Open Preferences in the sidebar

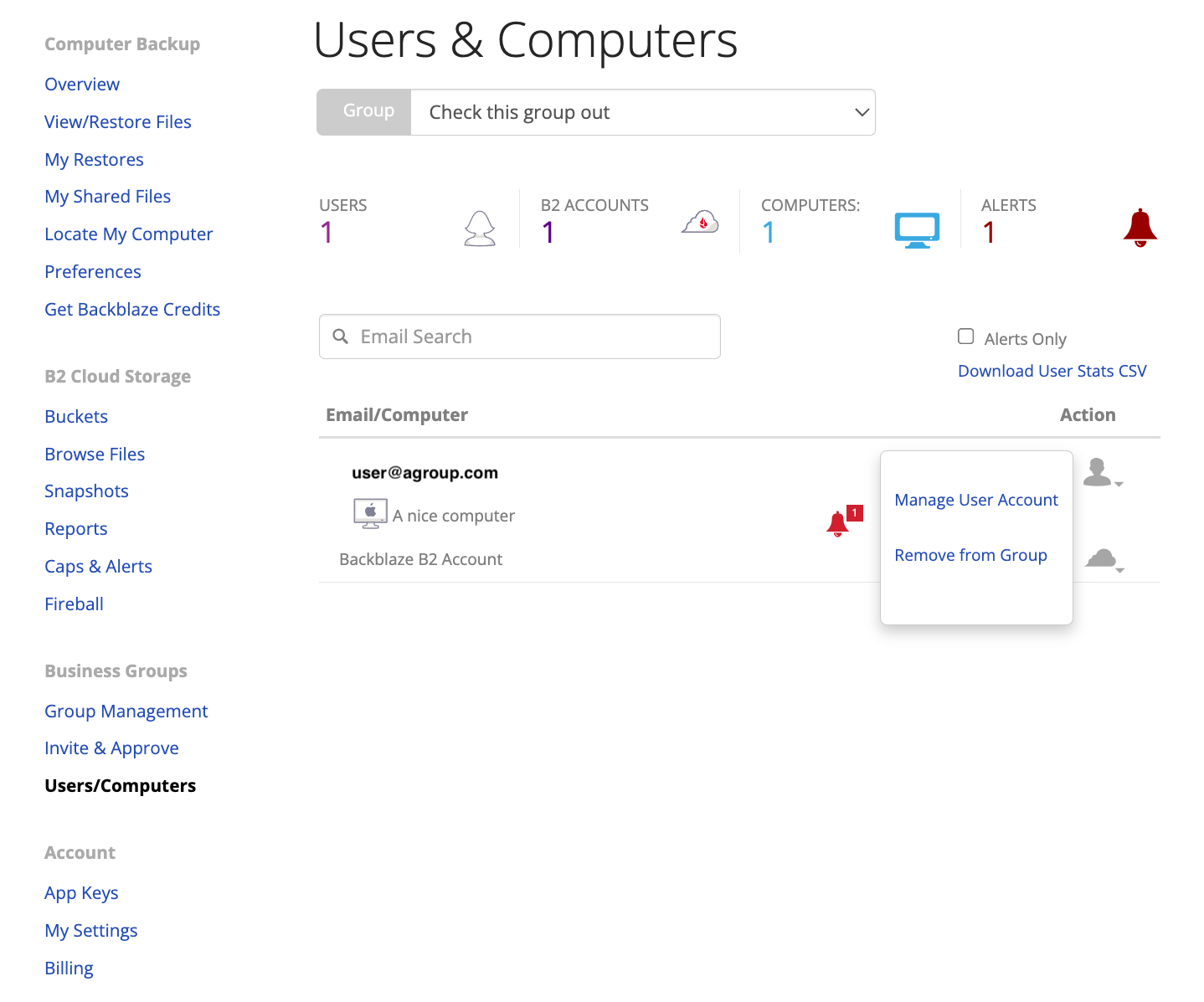(x=93, y=272)
